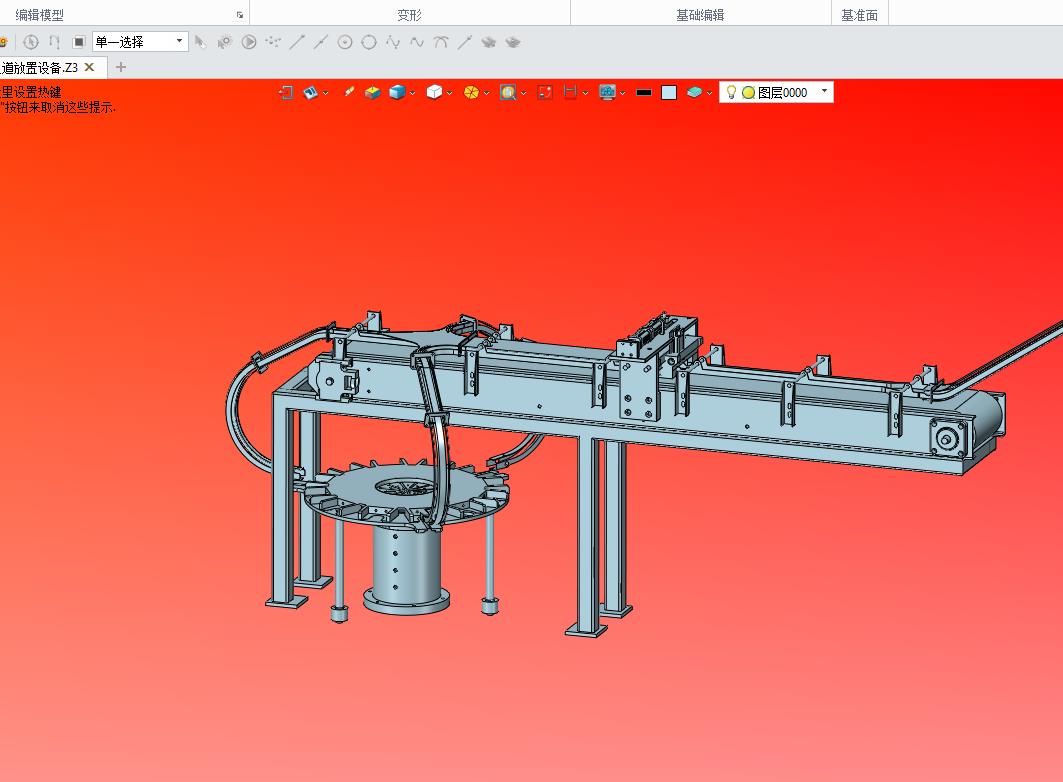Click the paintbrush attributes icon
Screen dimensions: 1063x782
click(x=348, y=91)
